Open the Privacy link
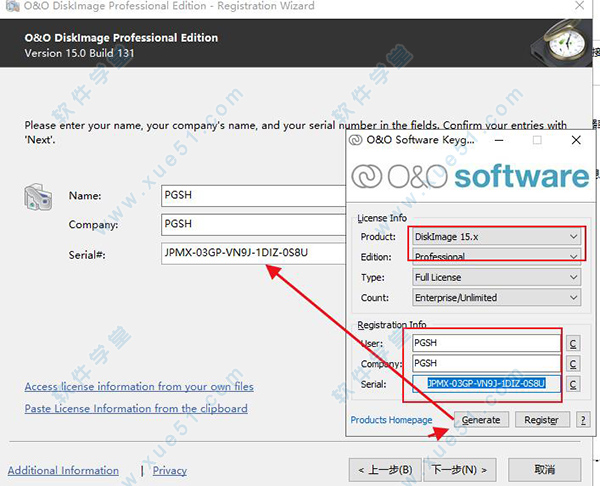The image size is (600, 486). (x=170, y=470)
